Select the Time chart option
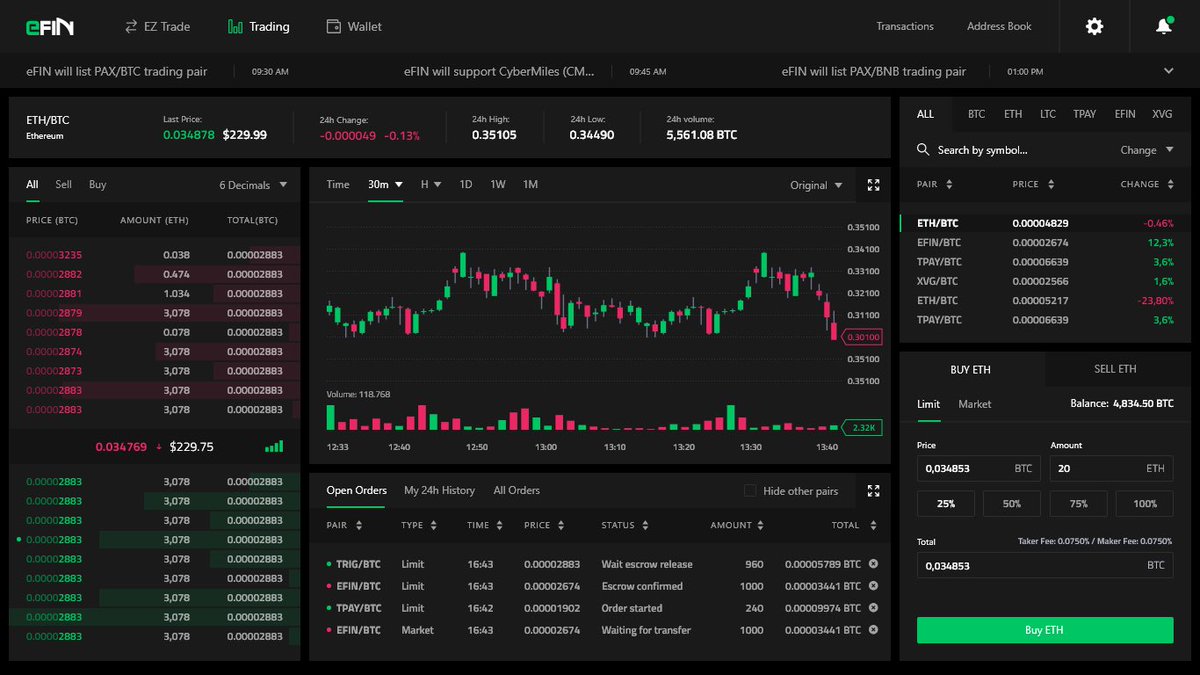This screenshot has height=675, width=1200. click(338, 185)
